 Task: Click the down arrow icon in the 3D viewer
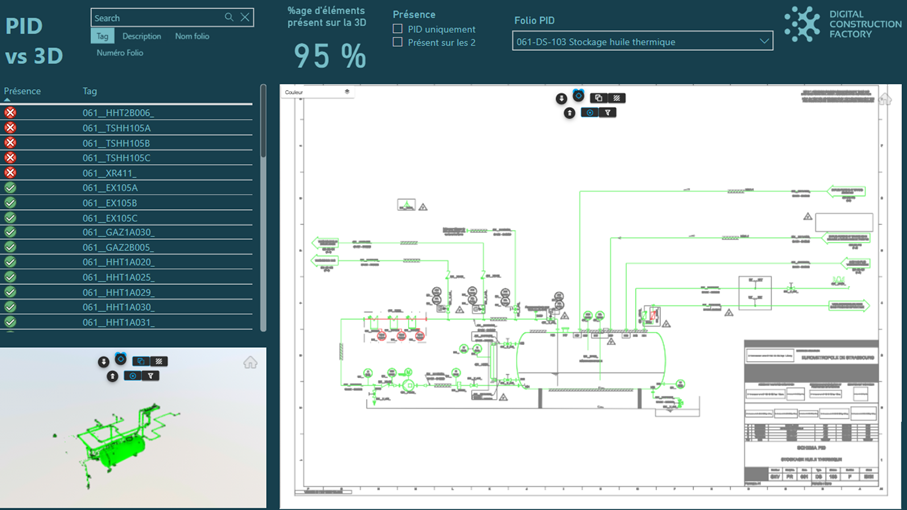[x=103, y=361]
